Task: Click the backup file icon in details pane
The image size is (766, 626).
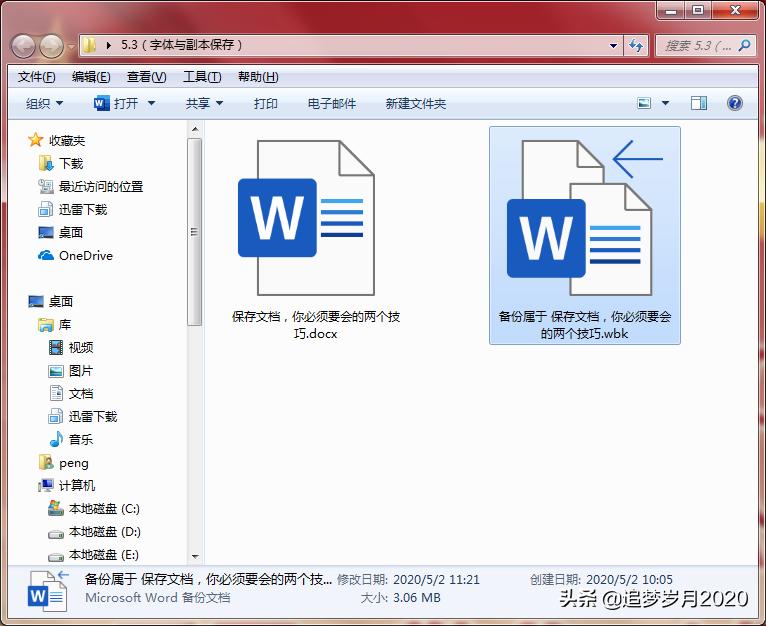Action: (x=47, y=591)
